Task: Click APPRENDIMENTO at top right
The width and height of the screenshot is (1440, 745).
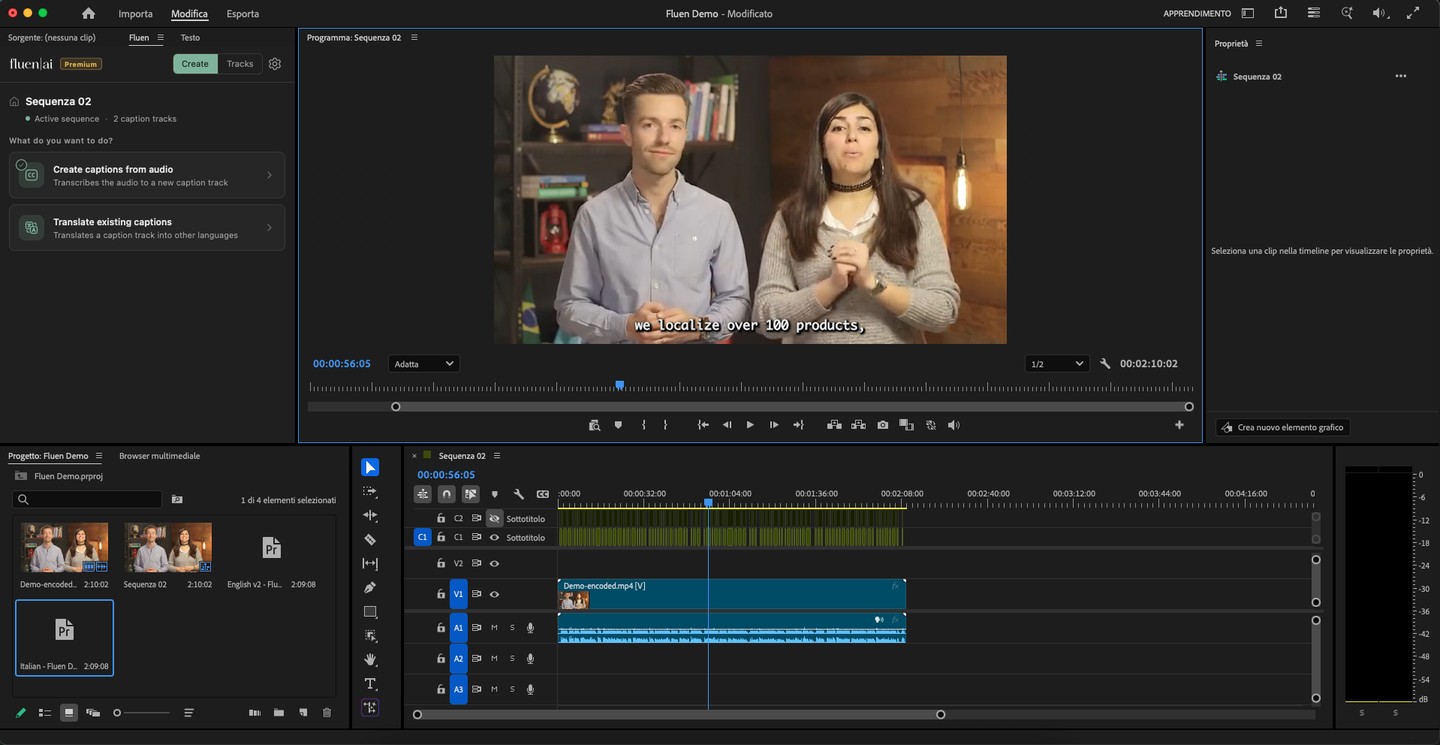Action: pos(1197,14)
